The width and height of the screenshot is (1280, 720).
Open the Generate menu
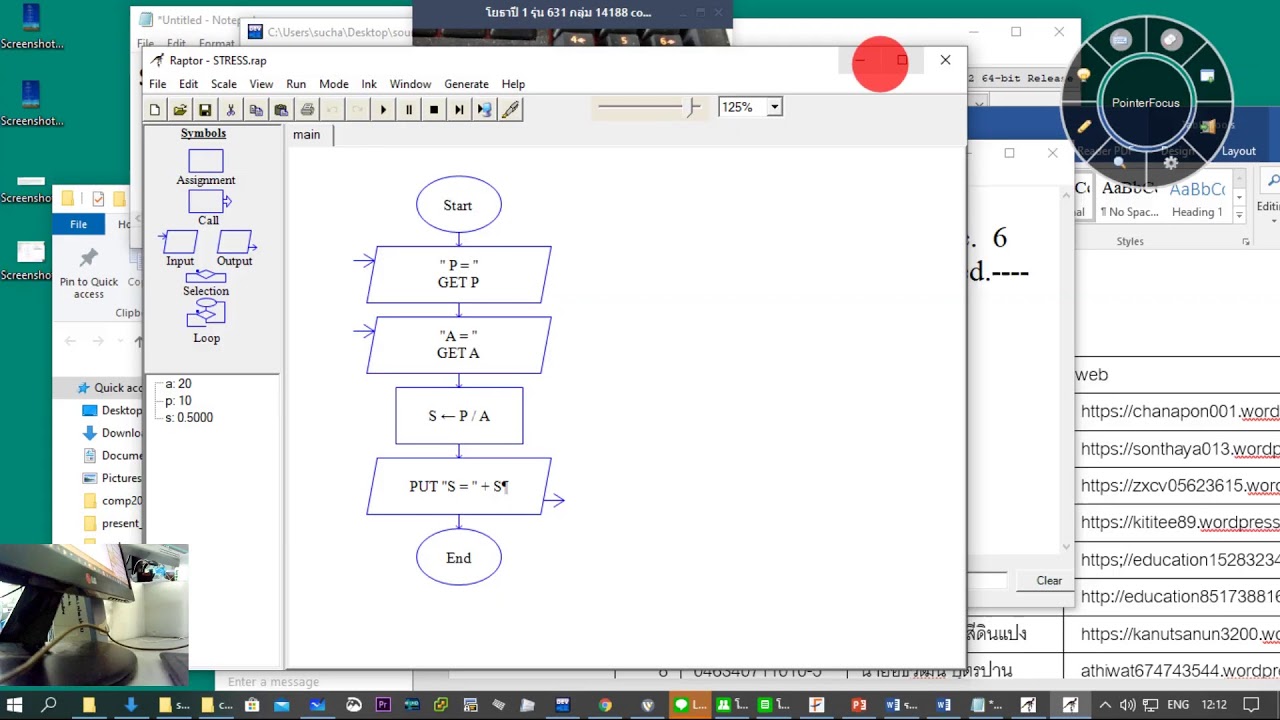(466, 84)
